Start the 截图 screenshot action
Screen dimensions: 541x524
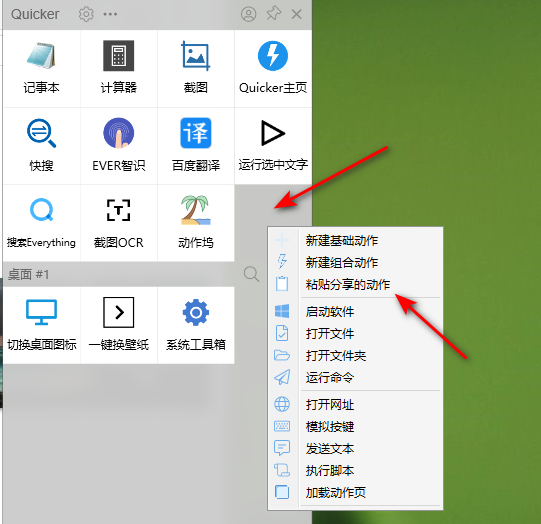pyautogui.click(x=196, y=68)
